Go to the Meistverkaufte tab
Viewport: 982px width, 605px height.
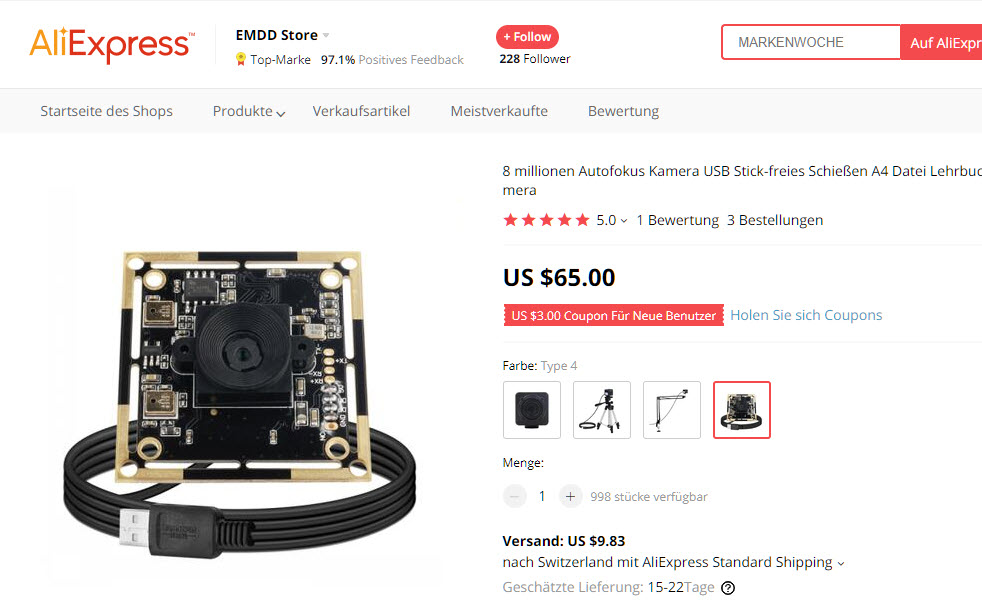point(499,111)
